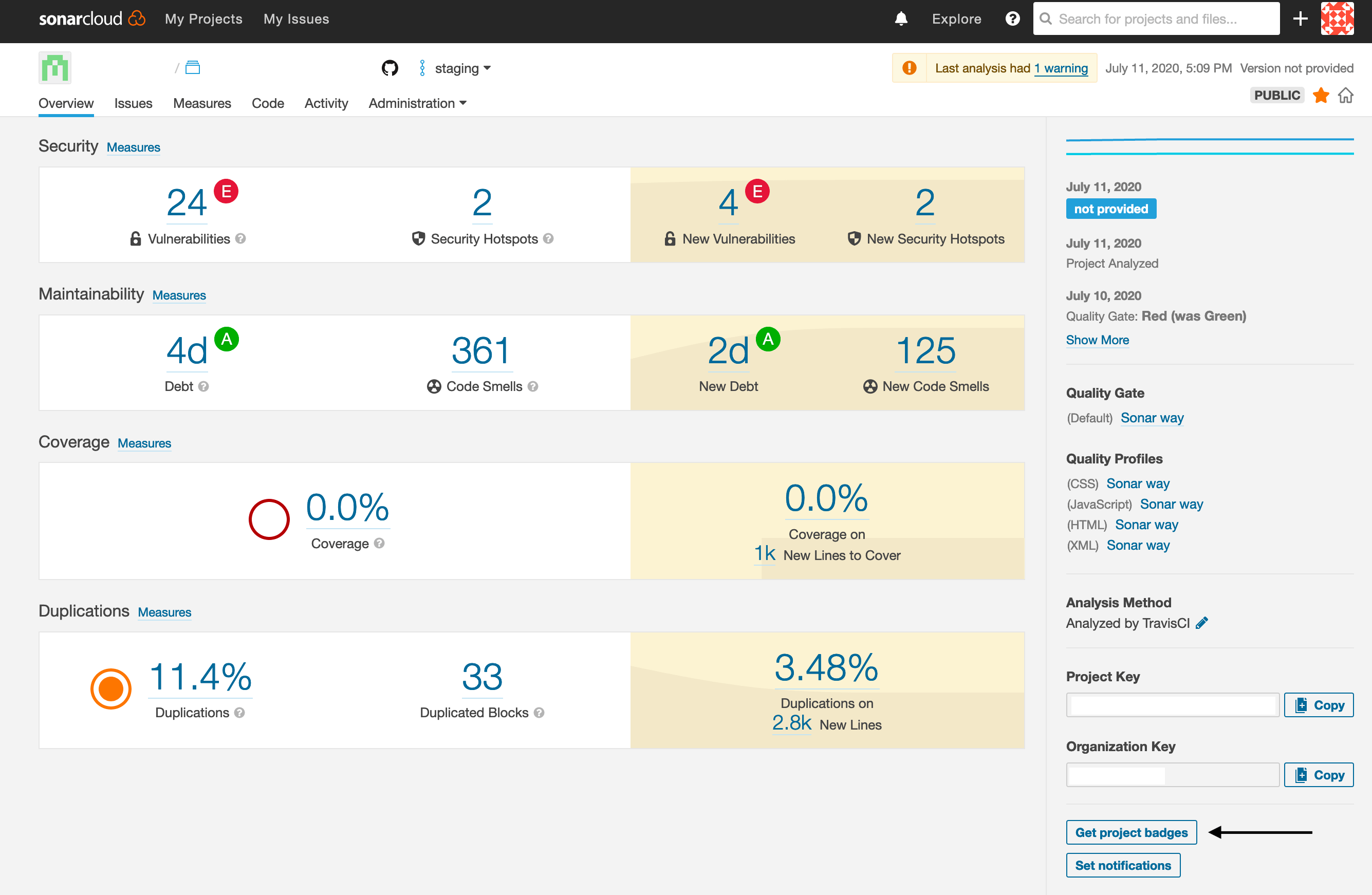This screenshot has height=895, width=1372.
Task: Click the help tooltip next to Coverage
Action: tap(379, 543)
